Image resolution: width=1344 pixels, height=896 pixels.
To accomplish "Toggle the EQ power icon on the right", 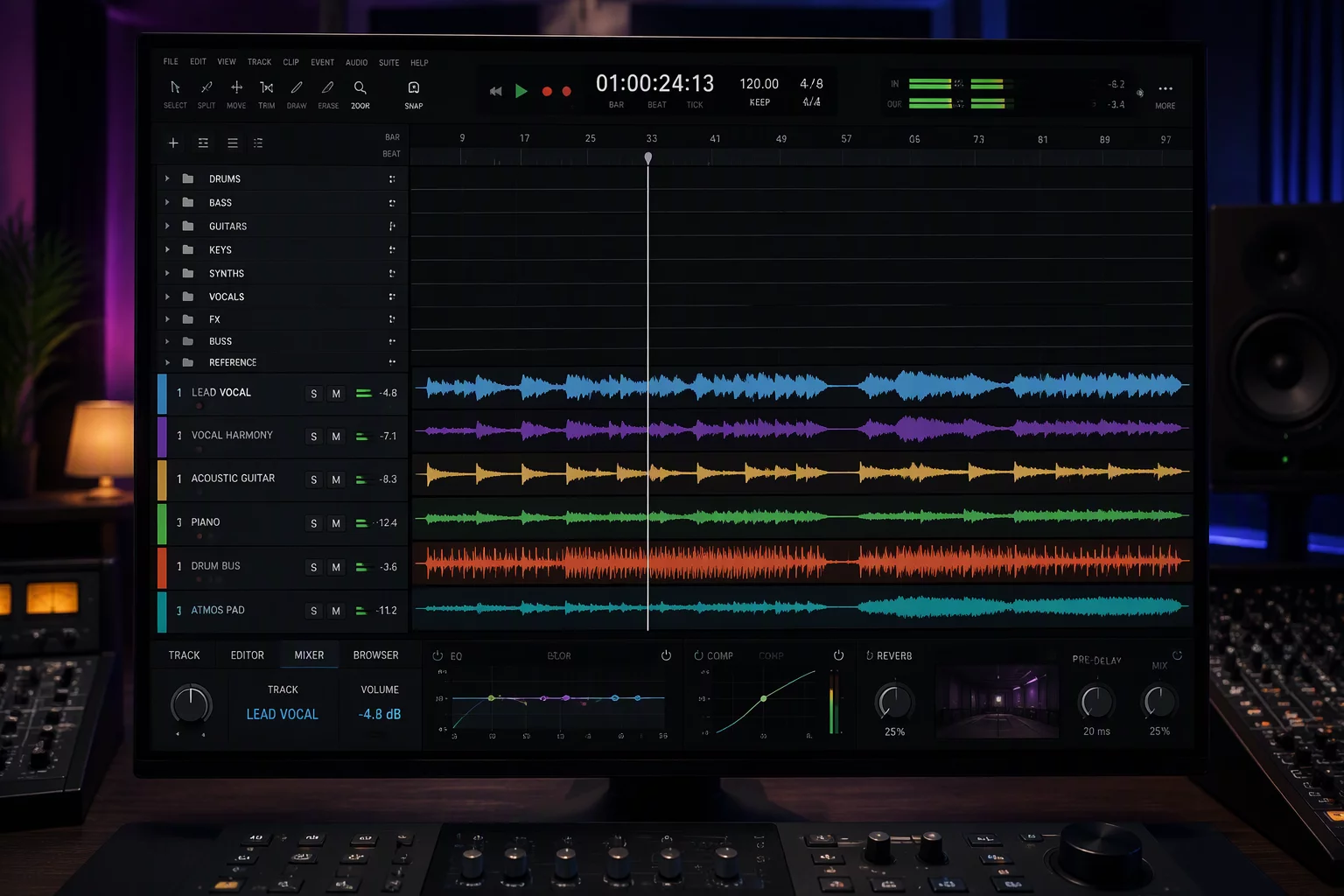I will pos(666,655).
